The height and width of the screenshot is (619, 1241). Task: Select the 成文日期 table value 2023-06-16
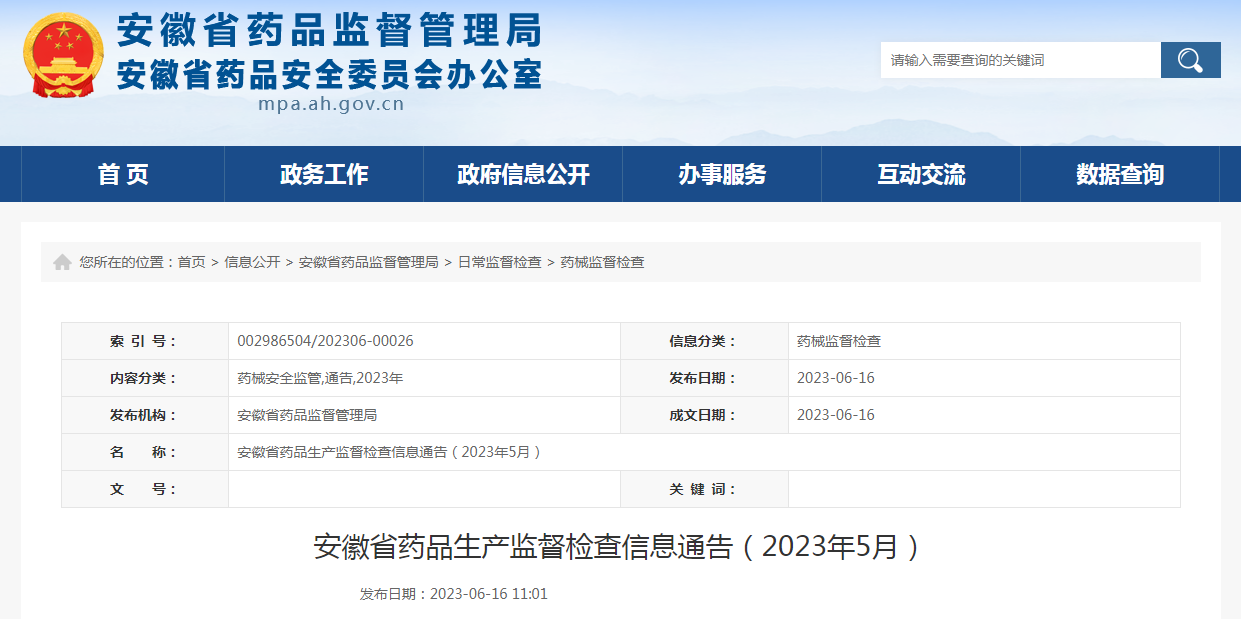pos(836,415)
